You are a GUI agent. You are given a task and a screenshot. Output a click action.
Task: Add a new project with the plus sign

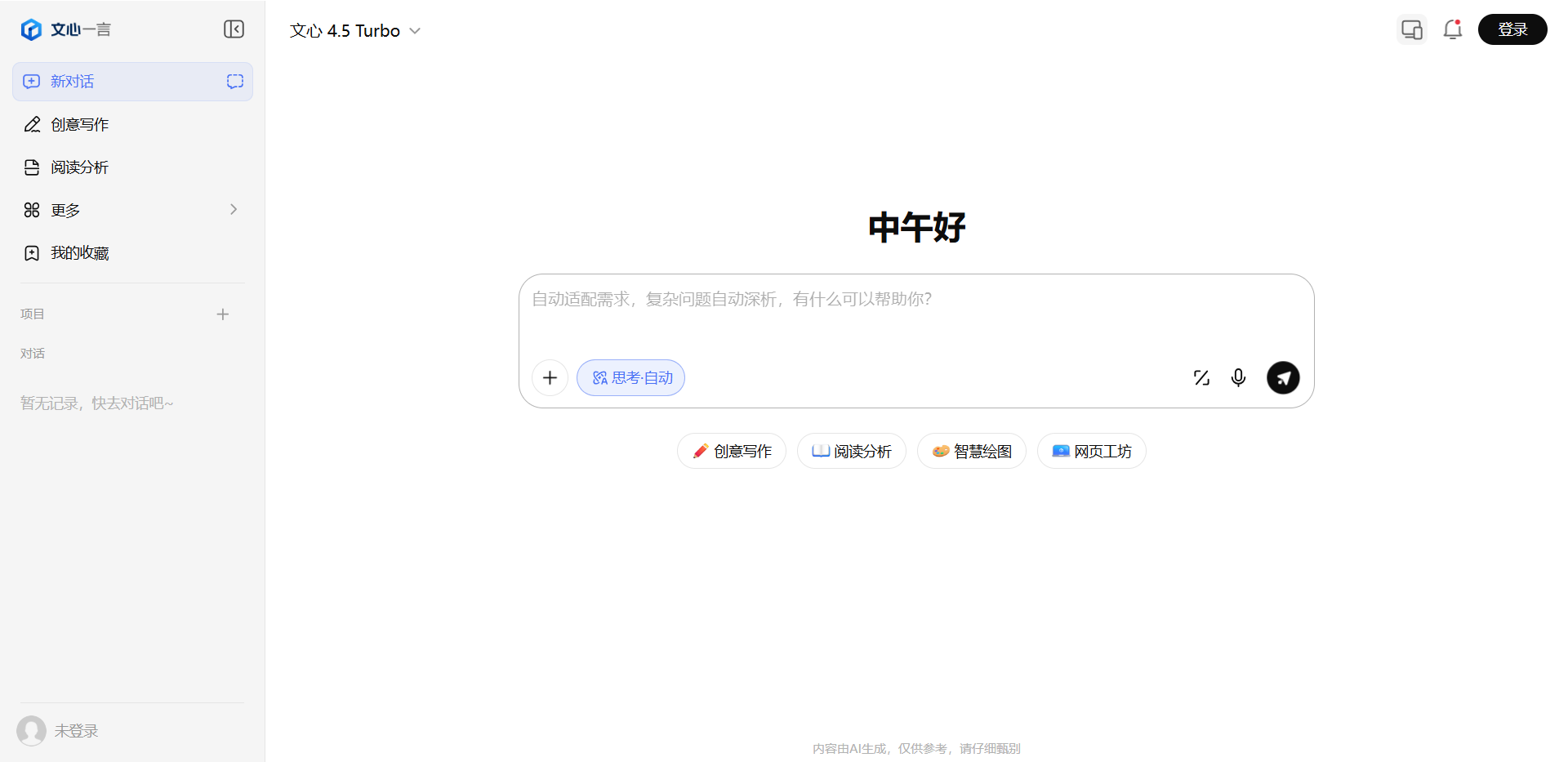pos(223,314)
